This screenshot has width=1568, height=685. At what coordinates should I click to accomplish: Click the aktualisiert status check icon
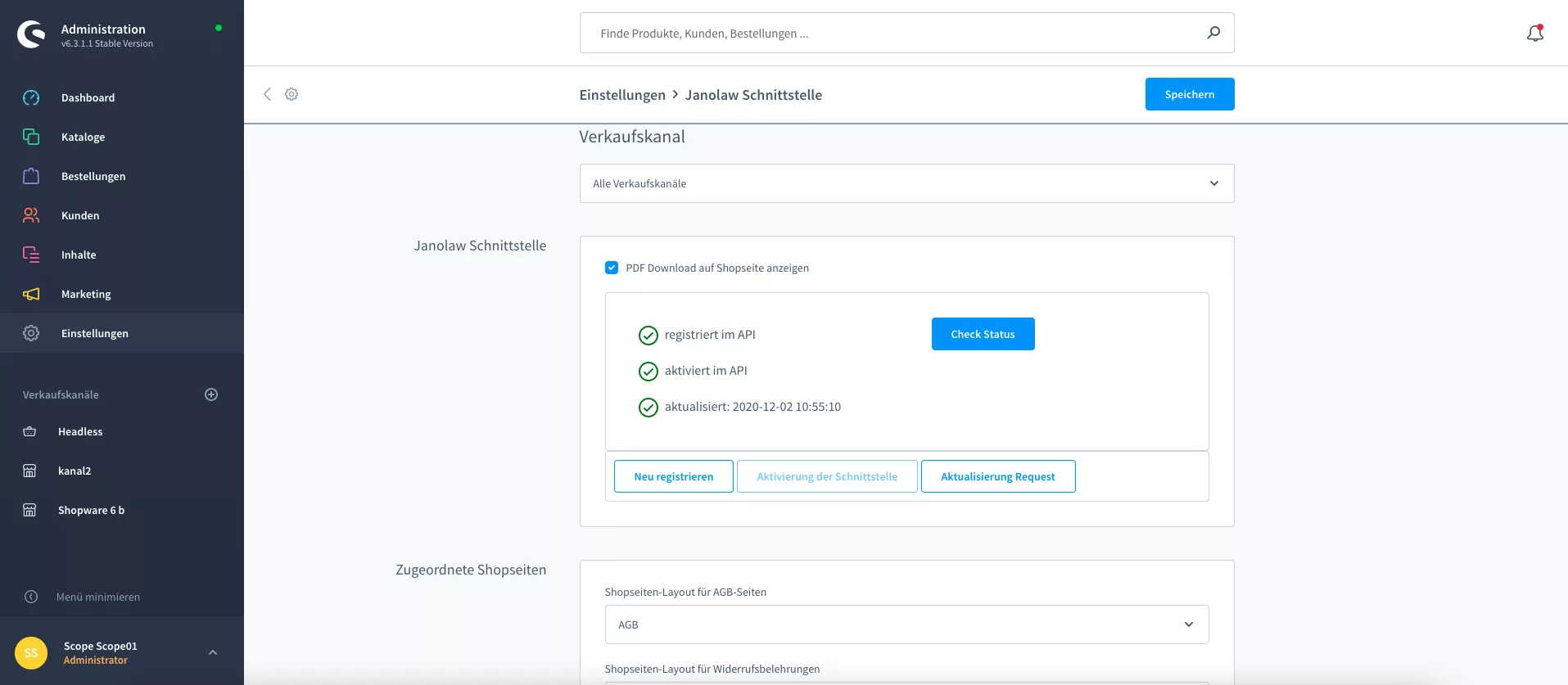(x=648, y=408)
